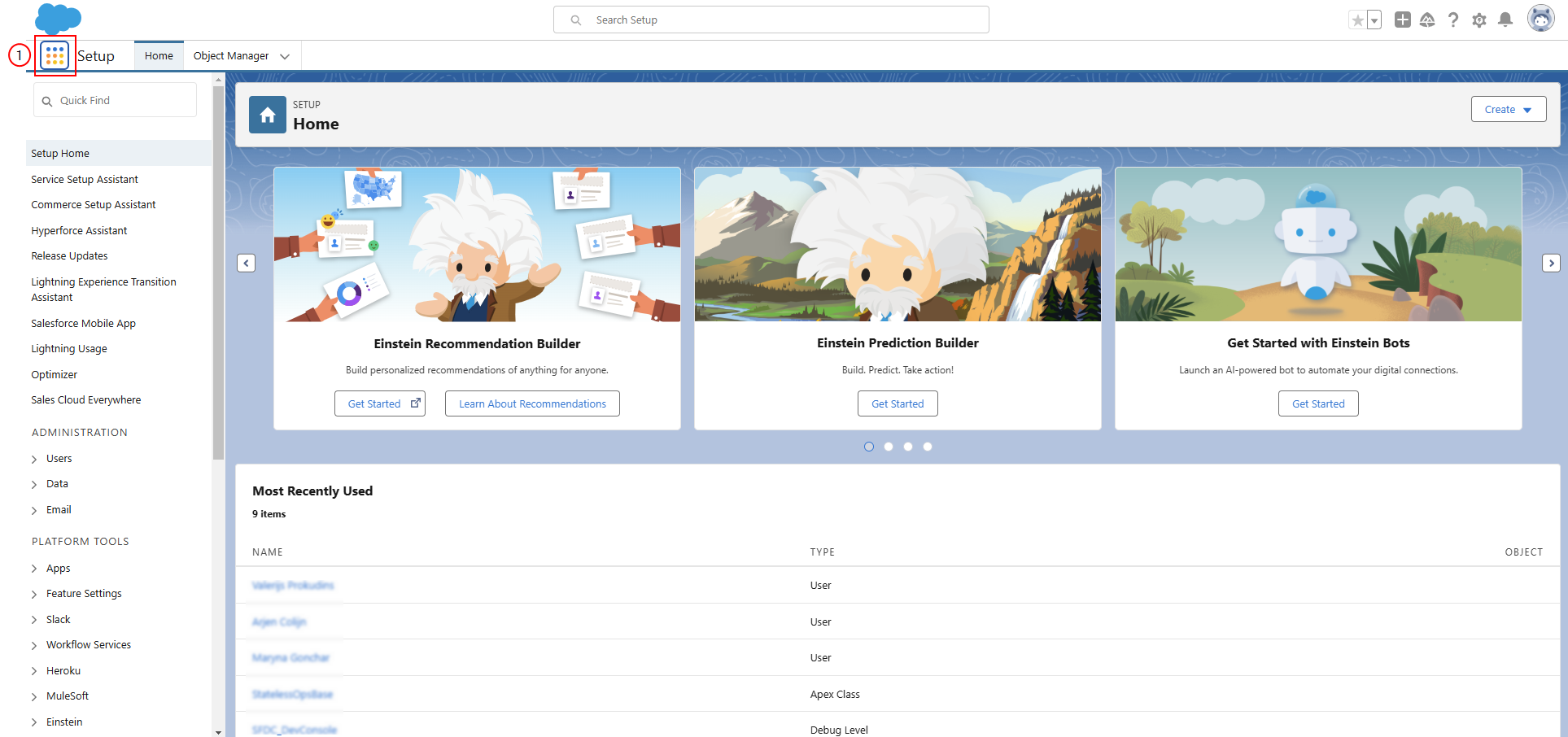Select the fourth carousel page dot
The image size is (1568, 737).
click(x=928, y=447)
